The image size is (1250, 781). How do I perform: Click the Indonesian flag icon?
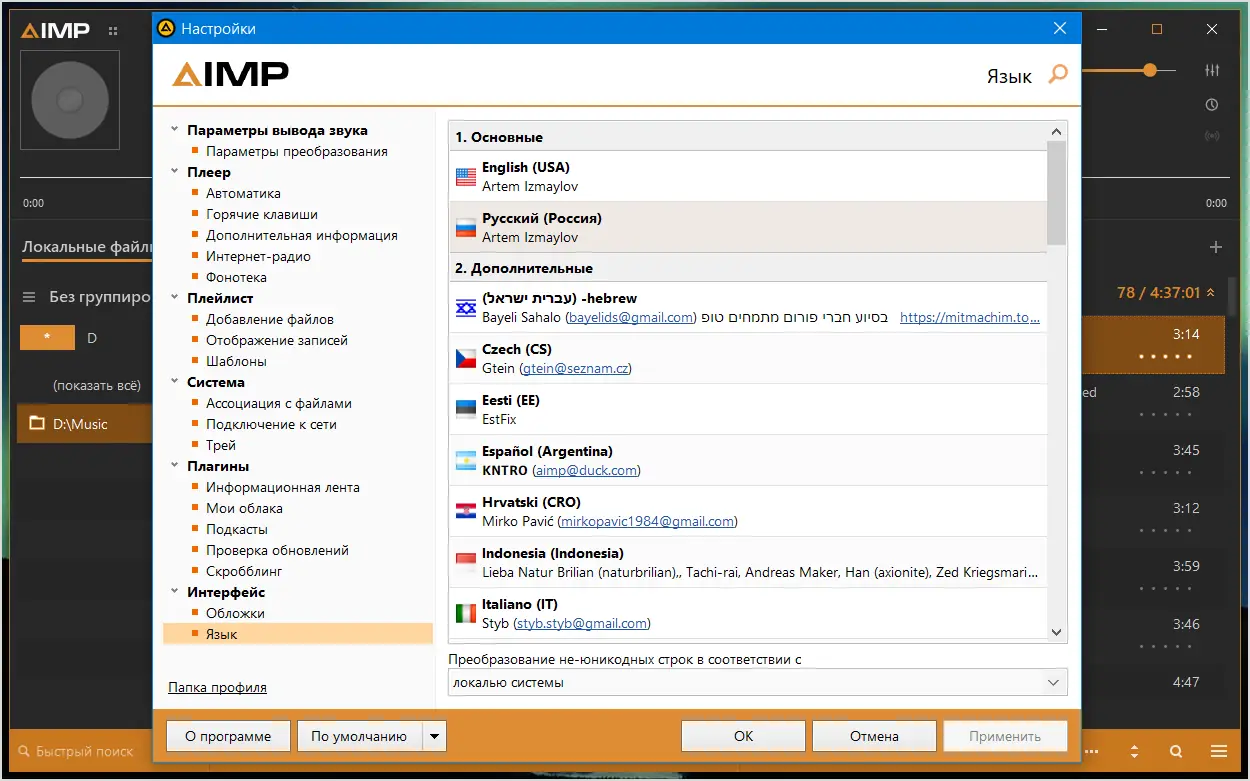pos(466,563)
